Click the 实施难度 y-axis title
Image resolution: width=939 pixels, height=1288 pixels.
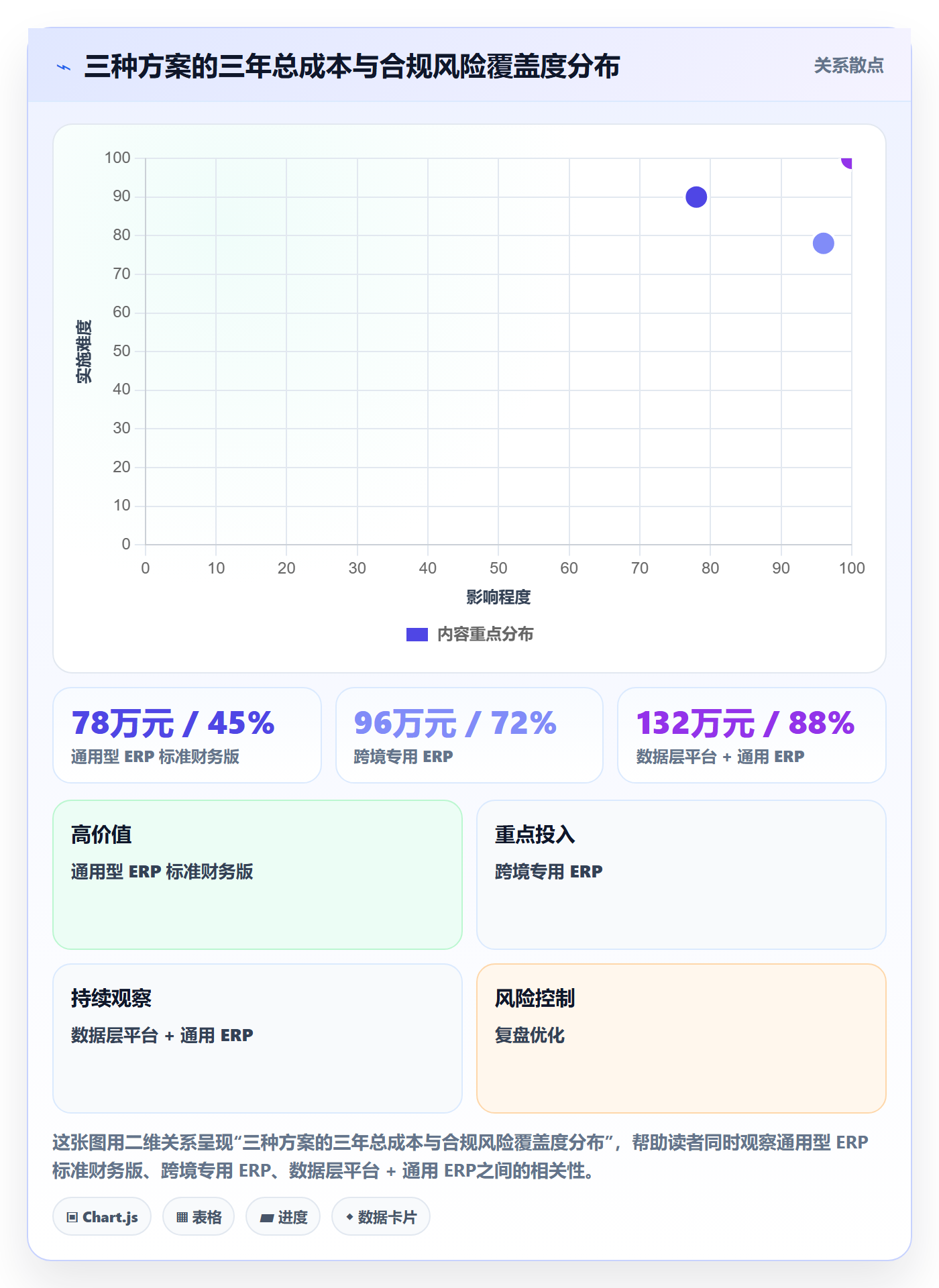click(x=84, y=352)
